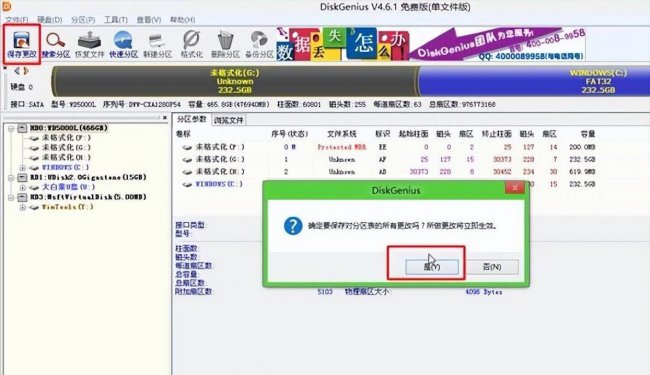The image size is (650, 375).
Task: Collapse the HD3:MsftVirtualDisk tree node
Action: point(12,198)
